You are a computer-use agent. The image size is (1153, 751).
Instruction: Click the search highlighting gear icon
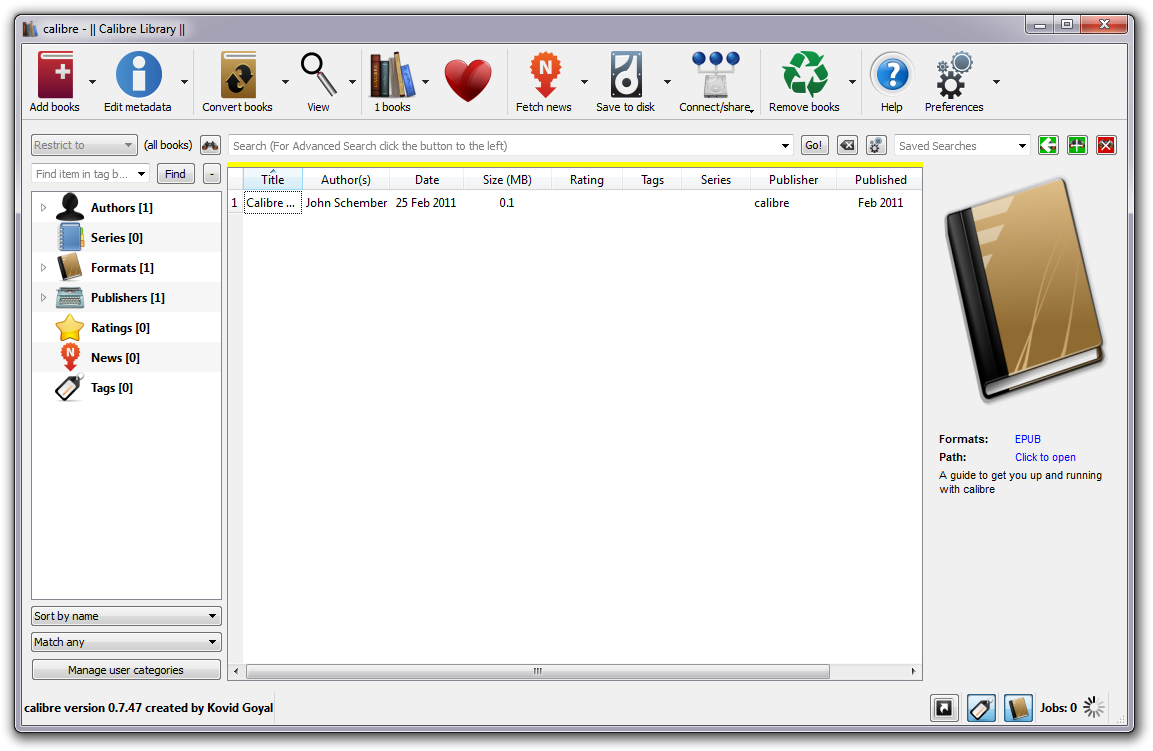876,145
